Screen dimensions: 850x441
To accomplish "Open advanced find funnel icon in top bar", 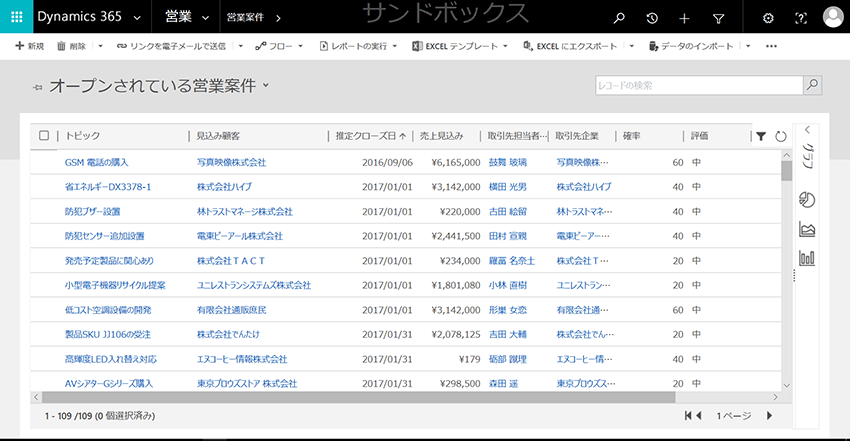I will click(x=718, y=19).
